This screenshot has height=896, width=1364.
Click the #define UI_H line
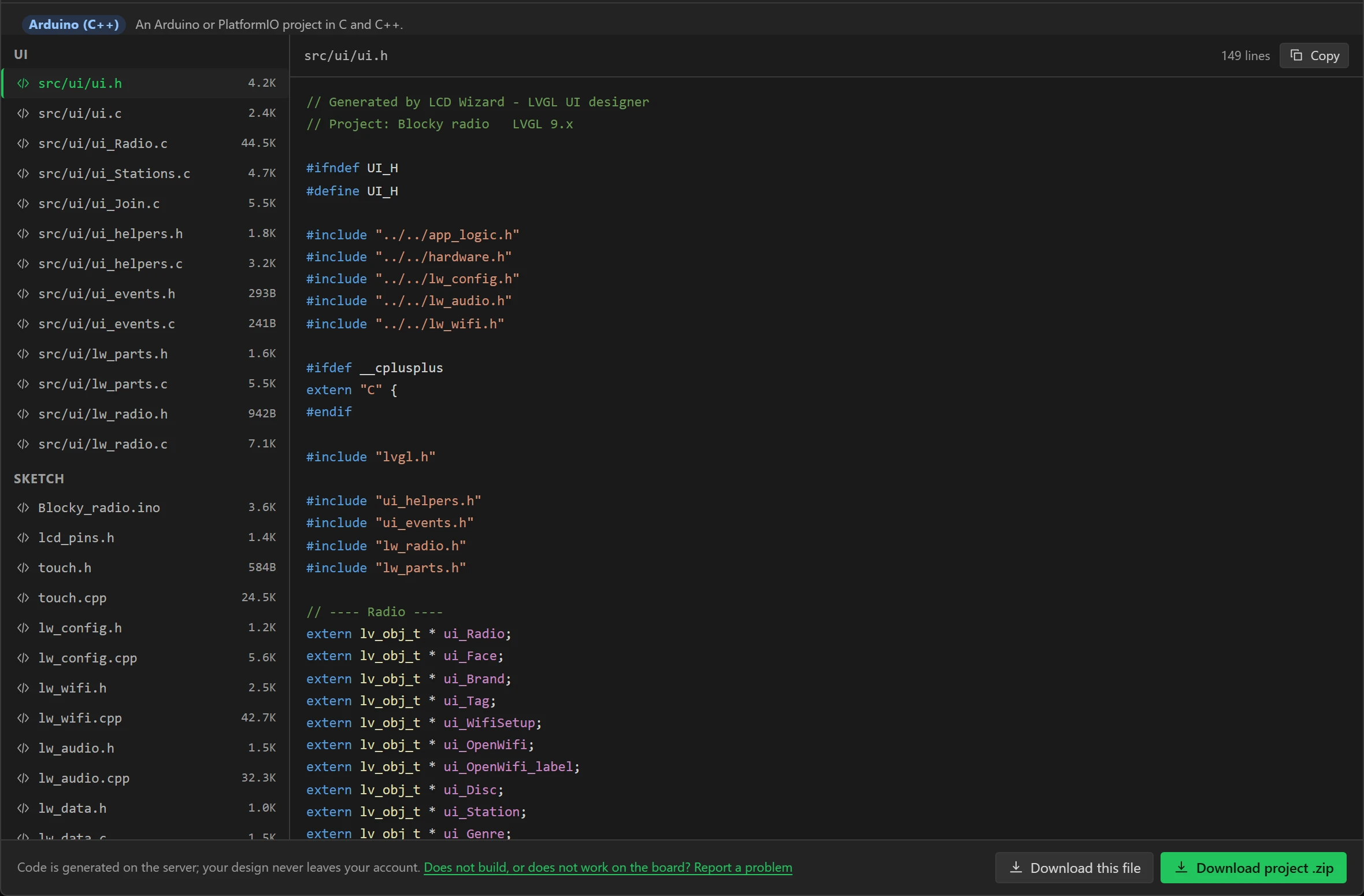click(352, 191)
